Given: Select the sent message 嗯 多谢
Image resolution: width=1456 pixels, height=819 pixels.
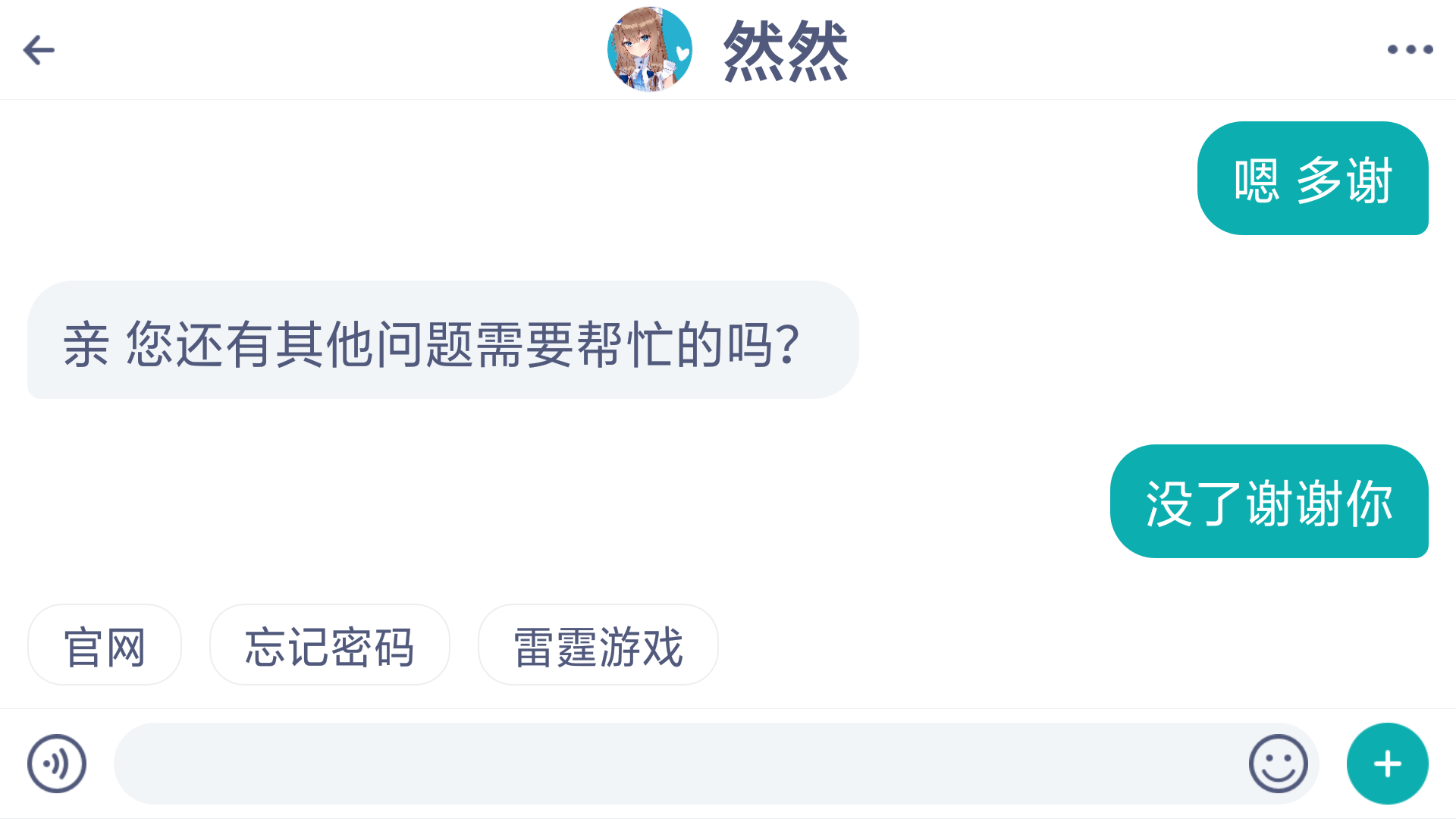Looking at the screenshot, I should [1313, 178].
